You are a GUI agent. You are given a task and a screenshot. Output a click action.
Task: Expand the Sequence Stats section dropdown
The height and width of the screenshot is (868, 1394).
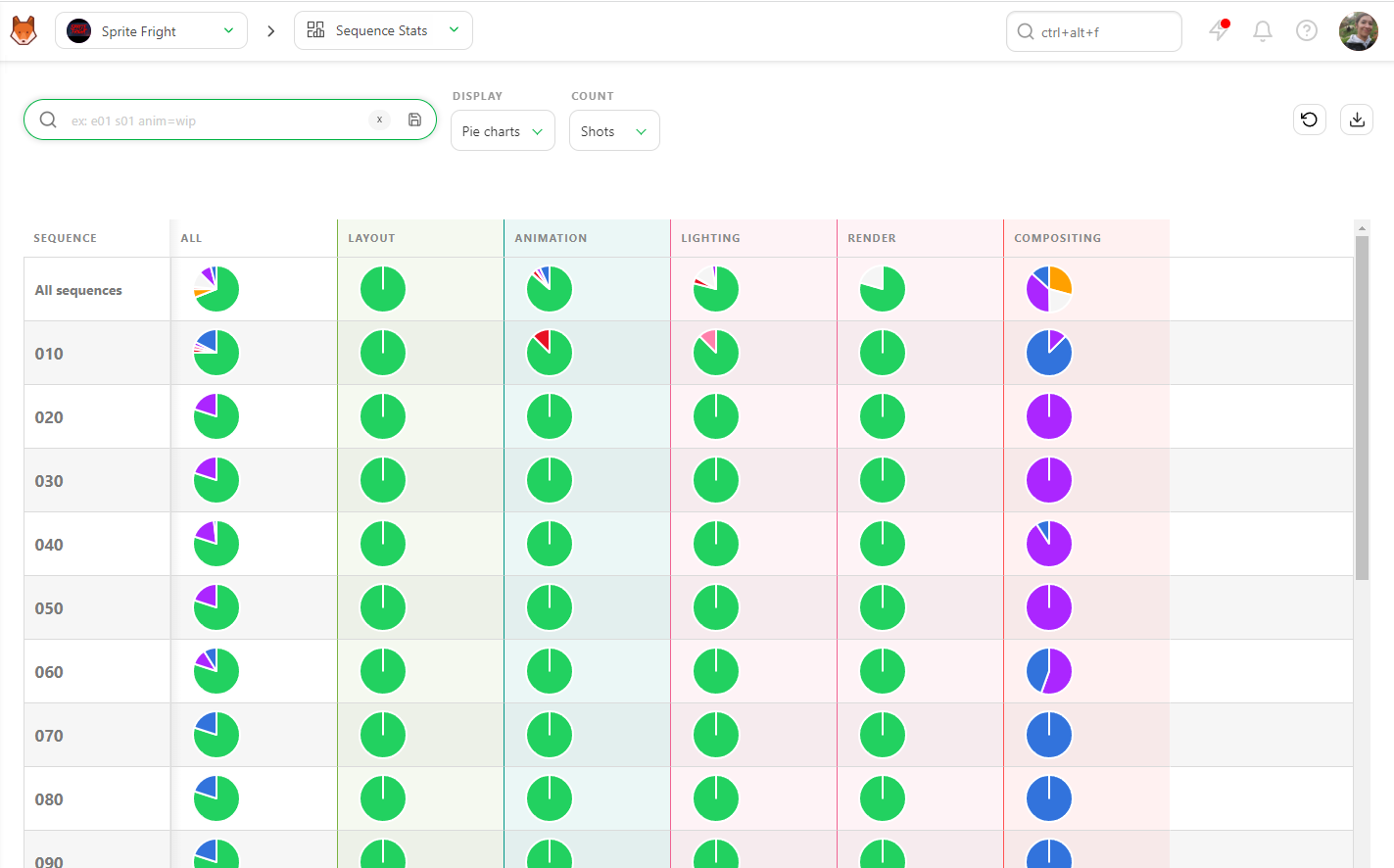383,30
